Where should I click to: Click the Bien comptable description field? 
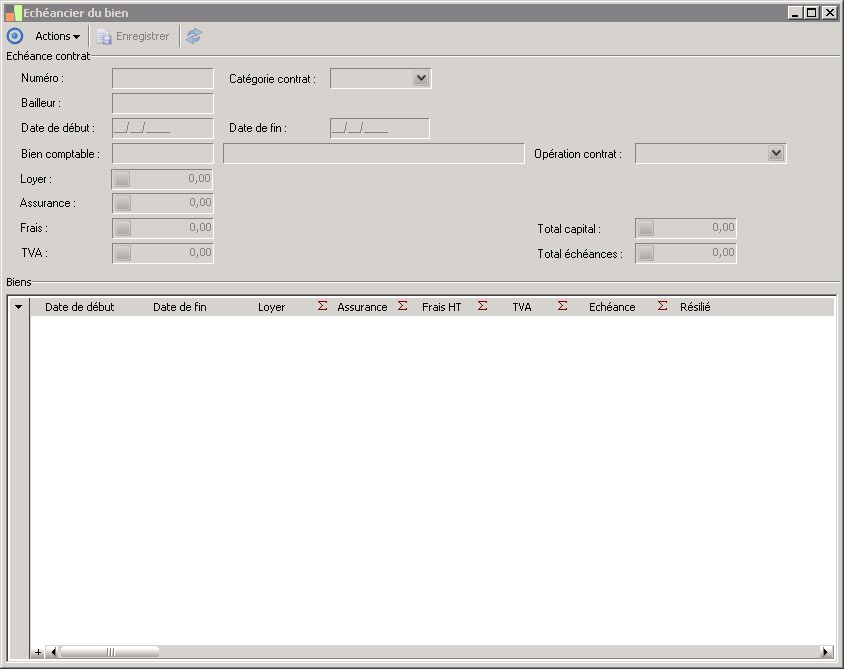pos(374,153)
